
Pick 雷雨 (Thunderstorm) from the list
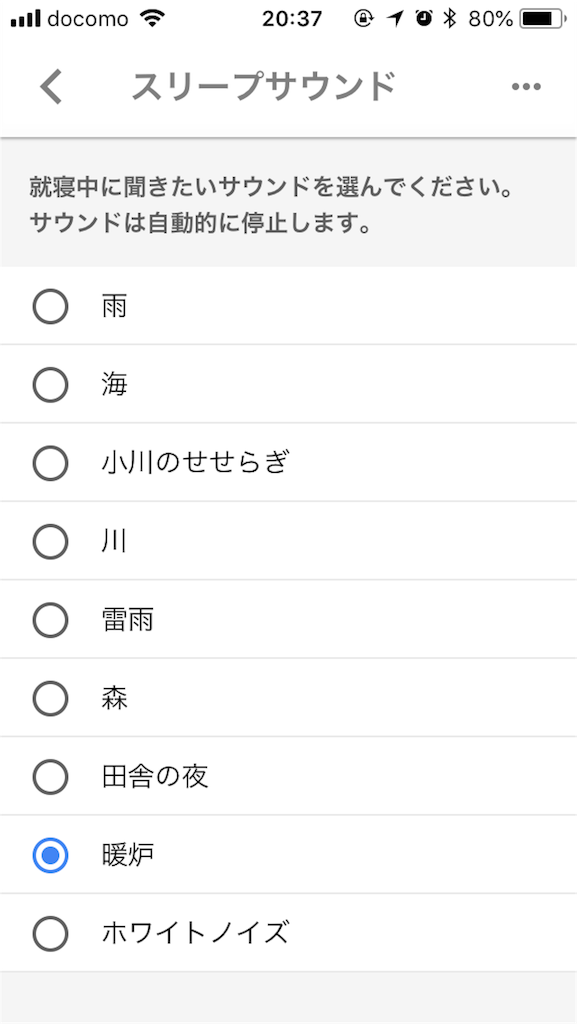[50, 619]
